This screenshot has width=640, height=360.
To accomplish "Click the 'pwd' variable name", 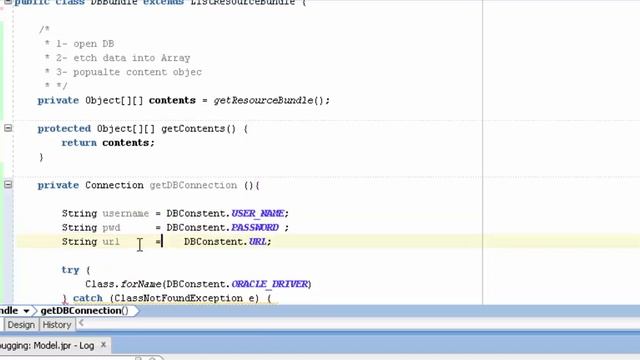I will tap(111, 228).
